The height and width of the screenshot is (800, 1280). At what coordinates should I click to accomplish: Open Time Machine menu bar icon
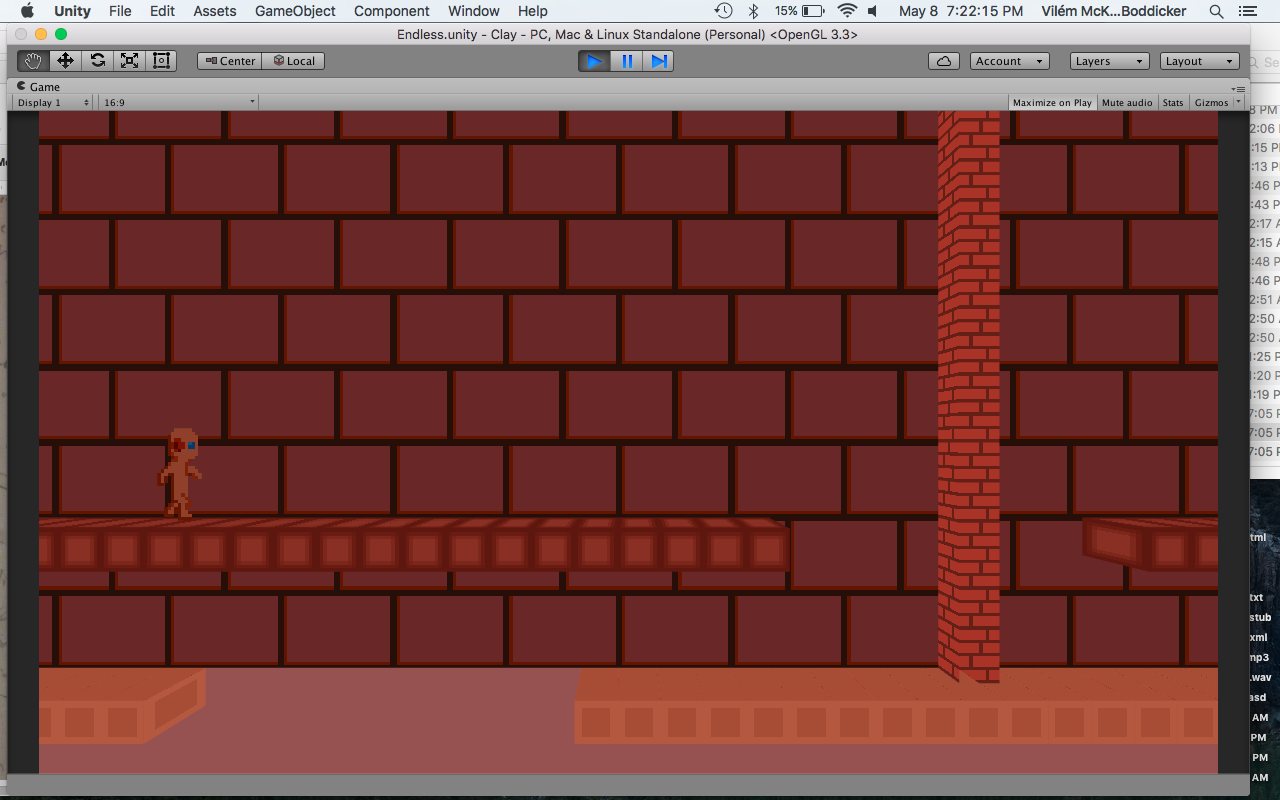(x=724, y=11)
